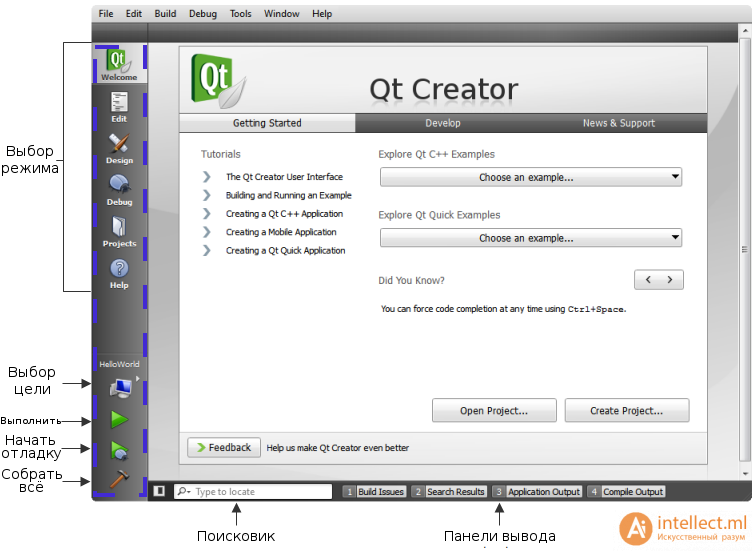Open Qt C++ examples dropdown
754x551 pixels.
(531, 177)
